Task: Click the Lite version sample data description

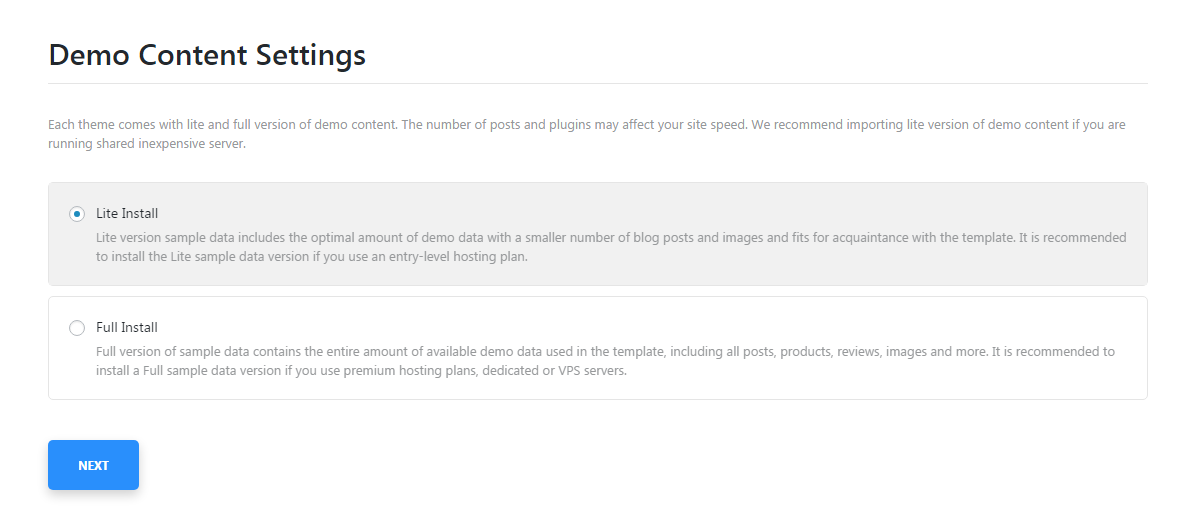Action: [611, 247]
